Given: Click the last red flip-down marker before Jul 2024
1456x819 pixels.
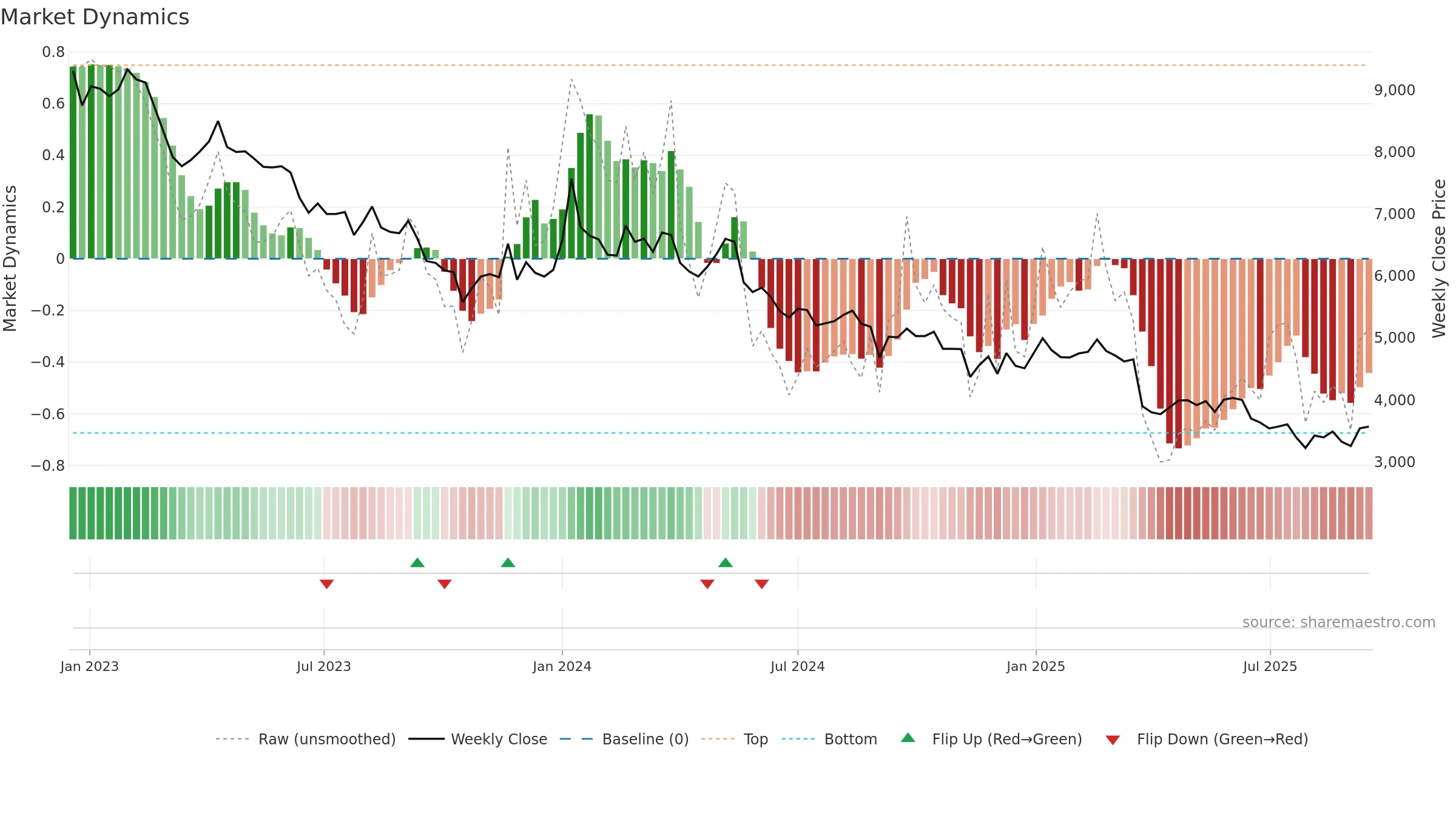Looking at the screenshot, I should pyautogui.click(x=762, y=584).
